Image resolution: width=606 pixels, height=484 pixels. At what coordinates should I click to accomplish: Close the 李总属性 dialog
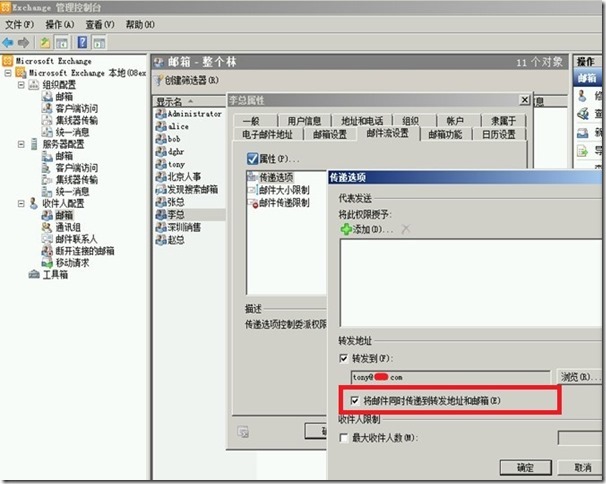[x=524, y=100]
